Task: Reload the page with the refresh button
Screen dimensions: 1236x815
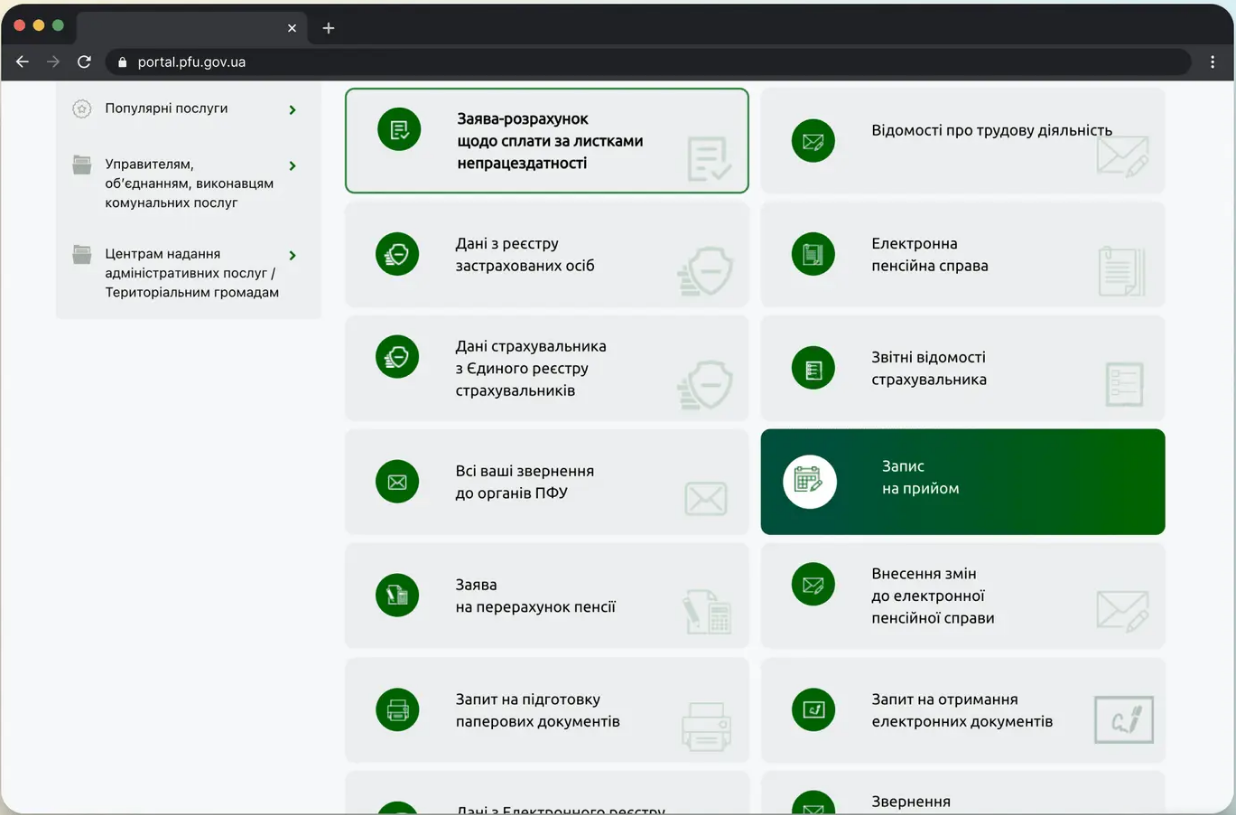Action: tap(84, 62)
